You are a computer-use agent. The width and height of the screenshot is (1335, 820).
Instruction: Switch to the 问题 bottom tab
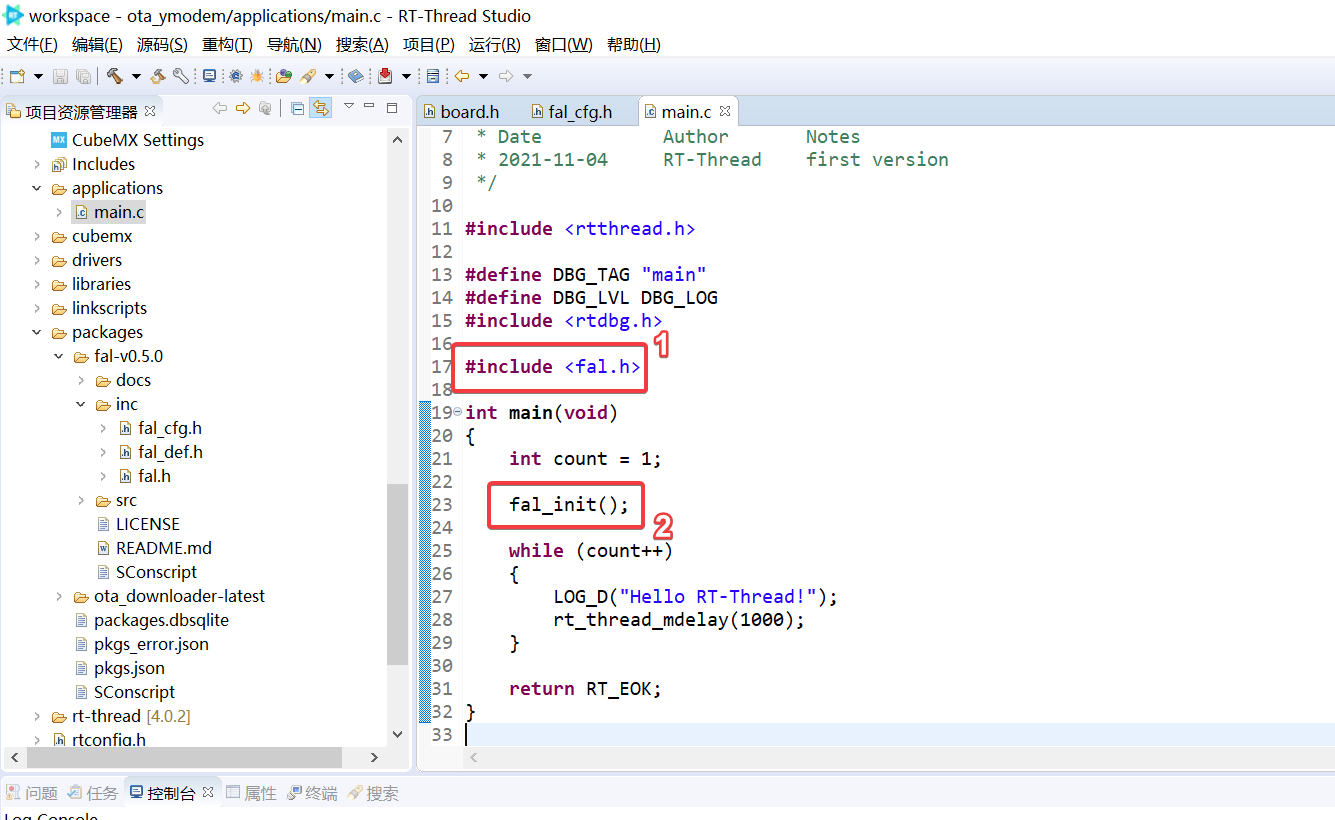coord(32,793)
